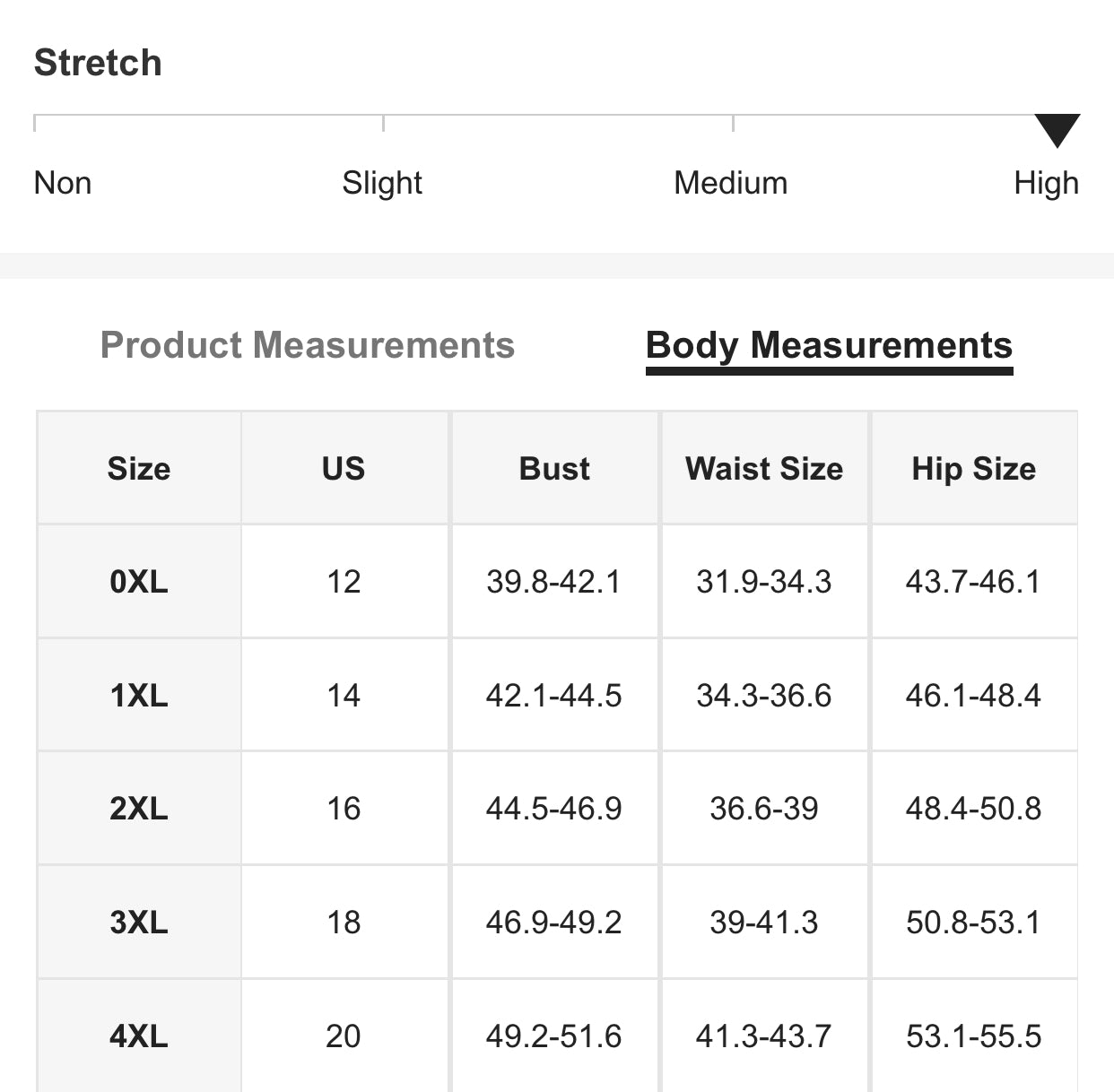Select the Body Measurements tab
This screenshot has height=1092, width=1114.
[x=829, y=346]
